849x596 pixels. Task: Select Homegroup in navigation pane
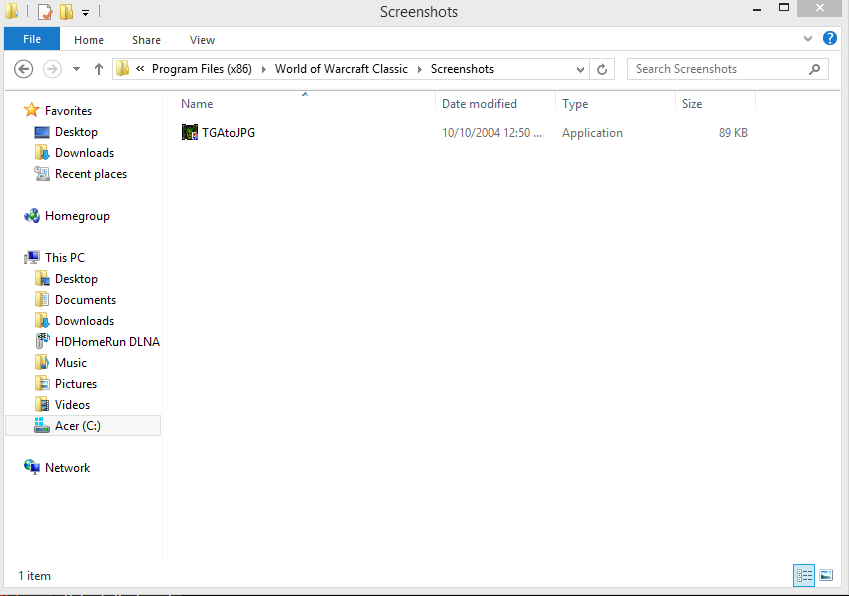point(77,216)
